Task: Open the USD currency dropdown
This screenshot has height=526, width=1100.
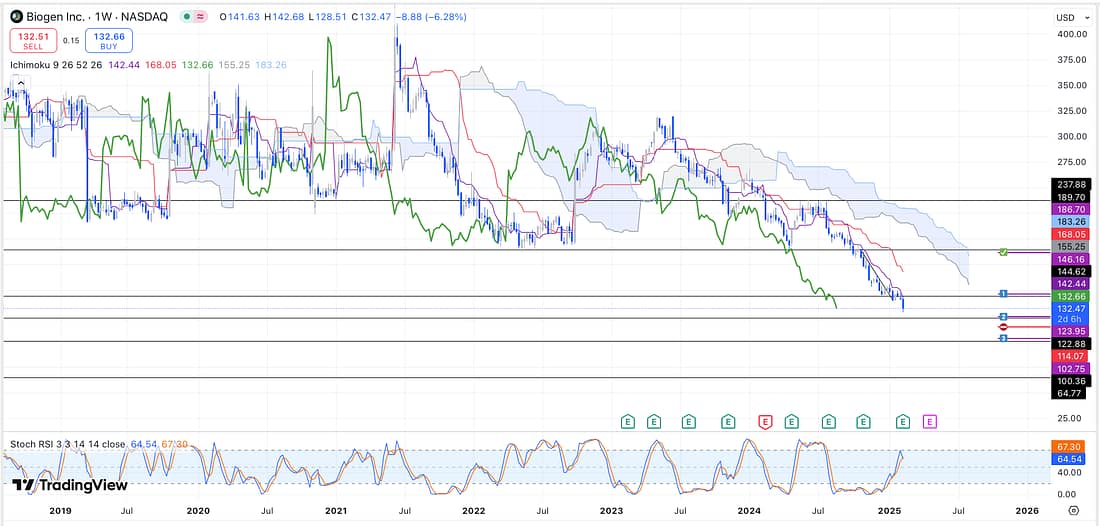Action: click(x=1065, y=18)
